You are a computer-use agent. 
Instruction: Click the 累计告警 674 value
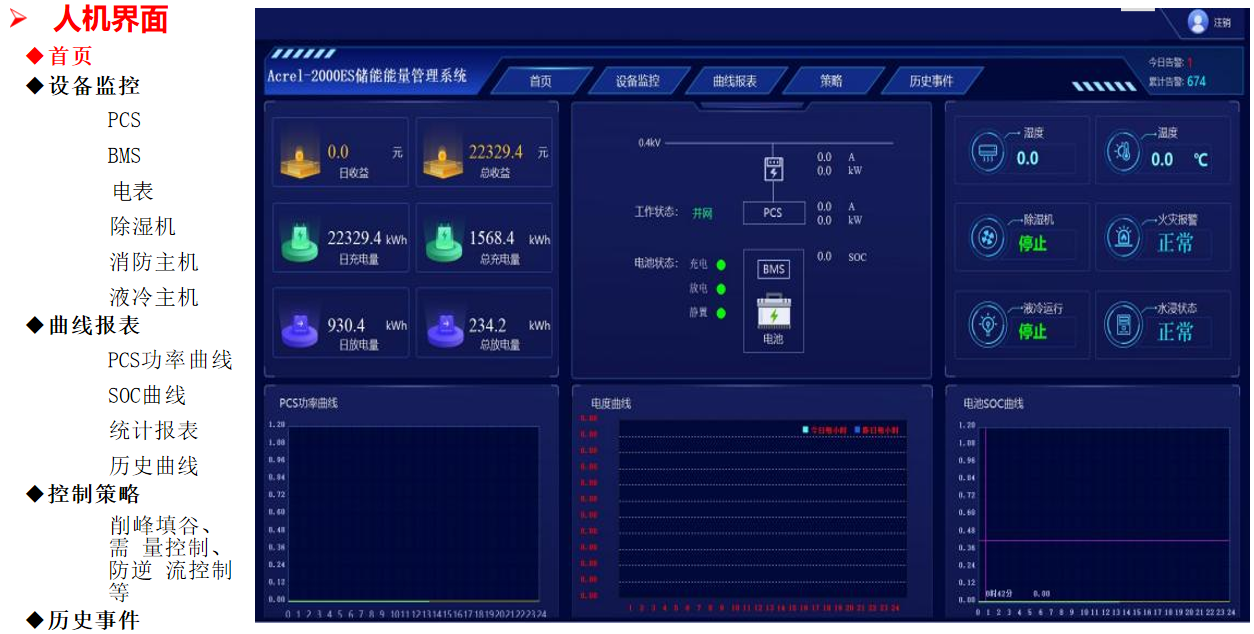click(x=1196, y=81)
